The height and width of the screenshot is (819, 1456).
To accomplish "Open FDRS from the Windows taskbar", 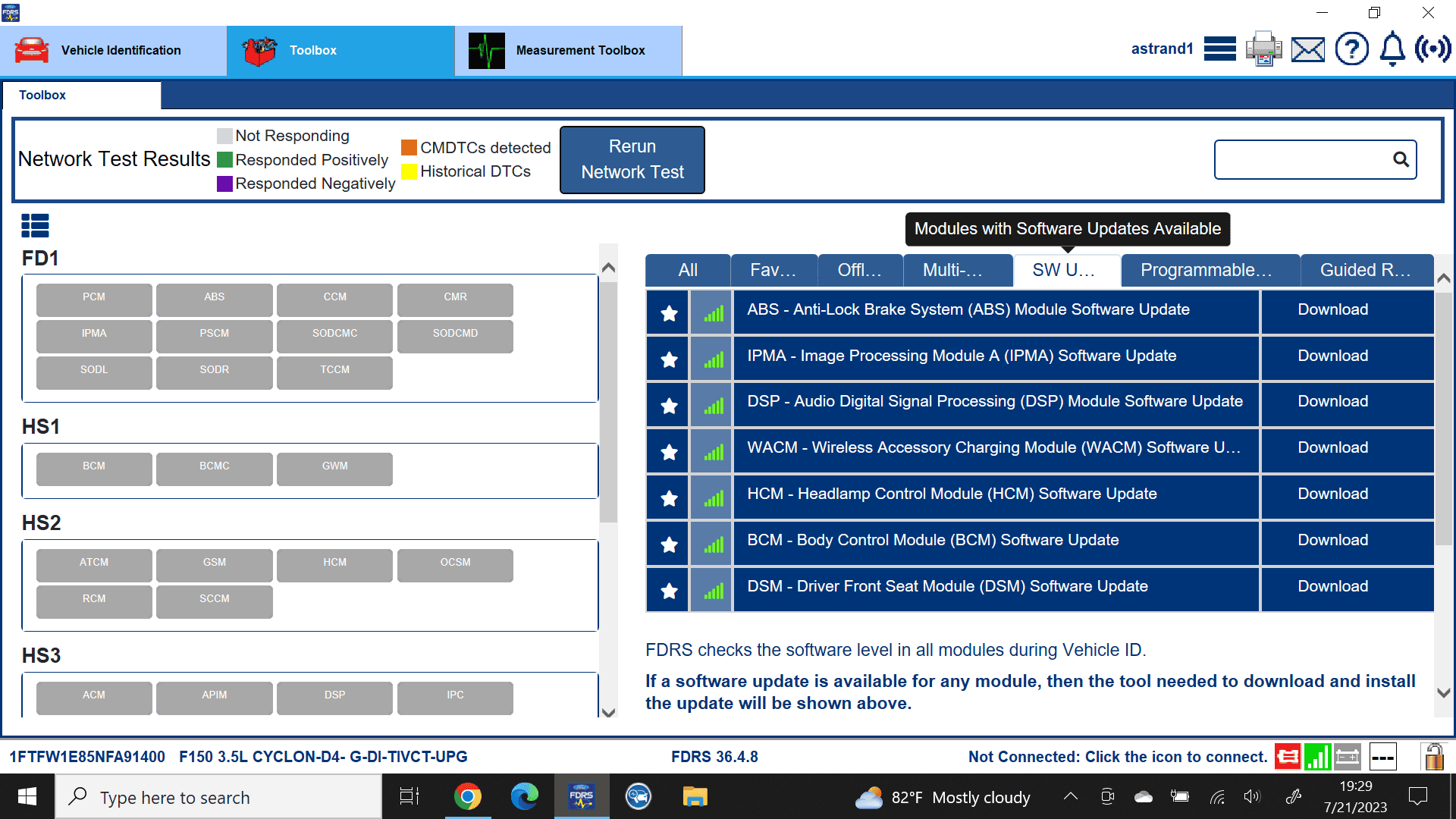I will coord(581,796).
